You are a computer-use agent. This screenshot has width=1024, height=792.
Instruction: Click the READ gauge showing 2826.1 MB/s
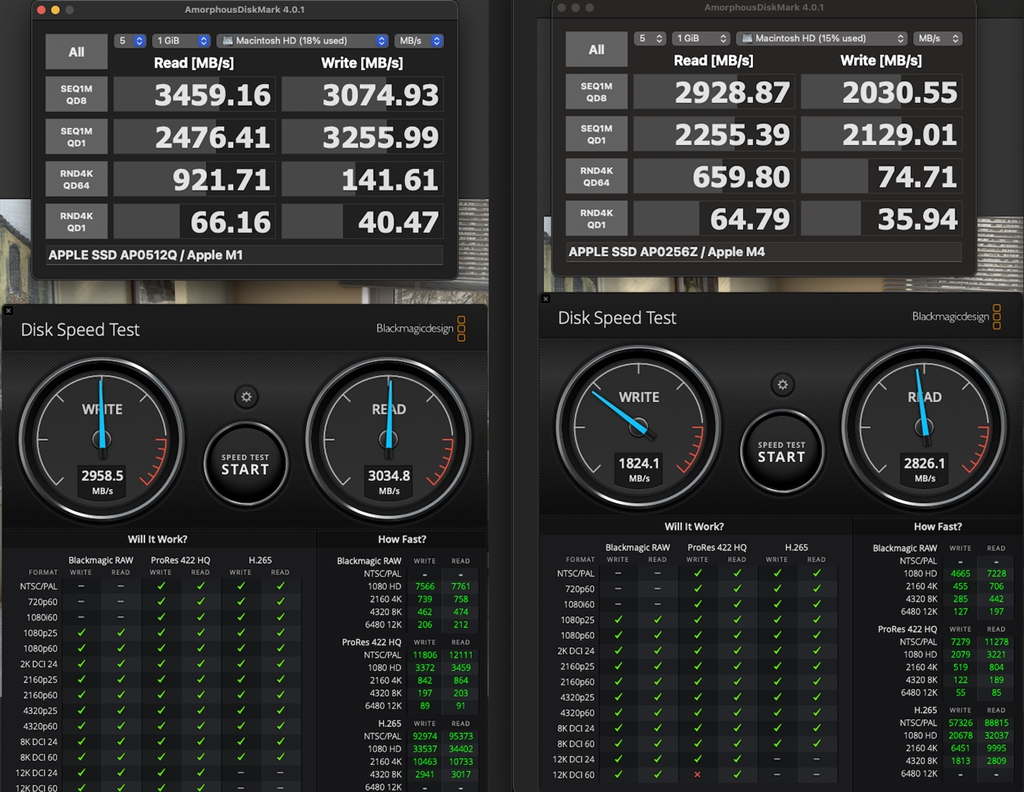click(924, 427)
